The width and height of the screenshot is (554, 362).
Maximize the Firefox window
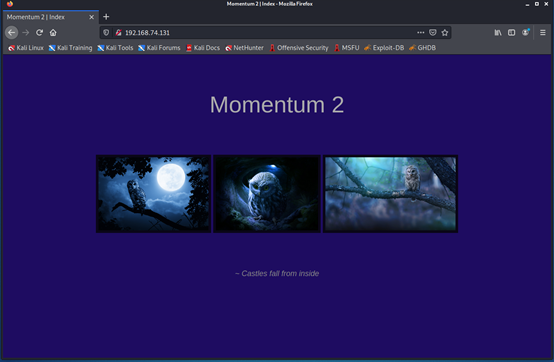[x=537, y=4]
